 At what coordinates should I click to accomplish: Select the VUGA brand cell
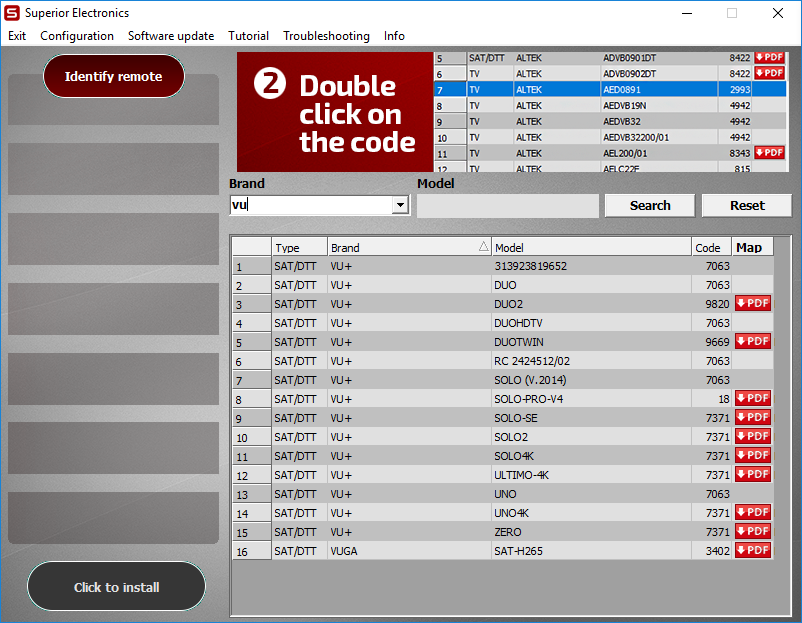[x=409, y=551]
